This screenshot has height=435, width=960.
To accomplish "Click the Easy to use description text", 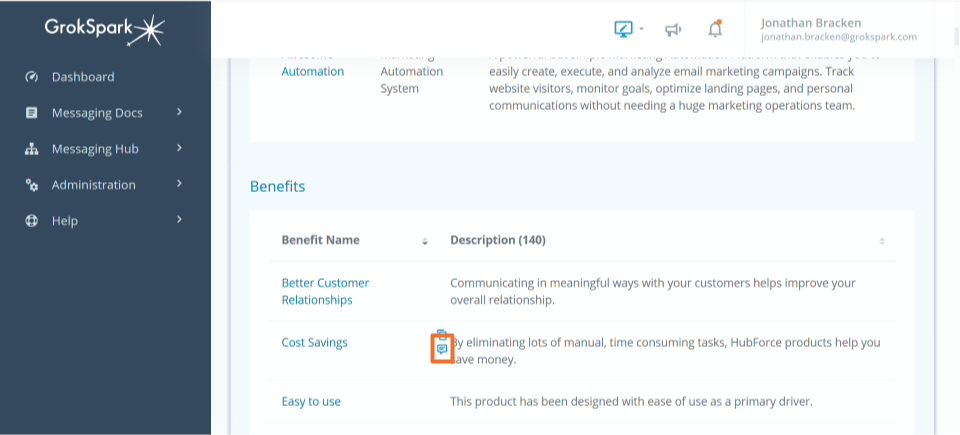I will [x=631, y=402].
